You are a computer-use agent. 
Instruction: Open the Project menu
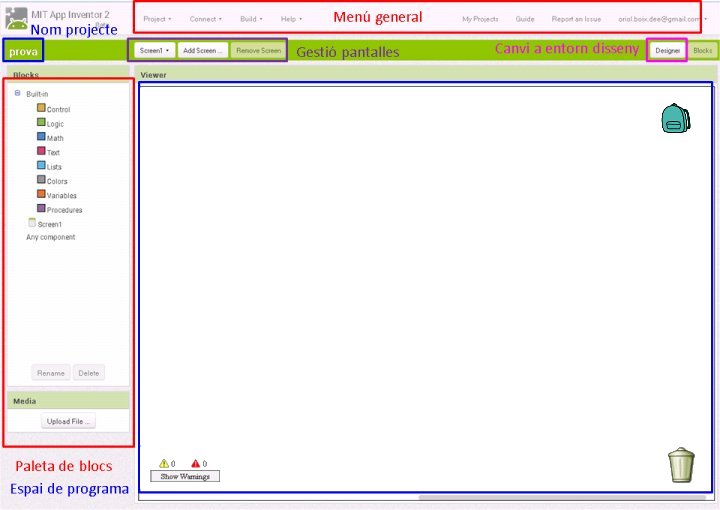pyautogui.click(x=157, y=19)
